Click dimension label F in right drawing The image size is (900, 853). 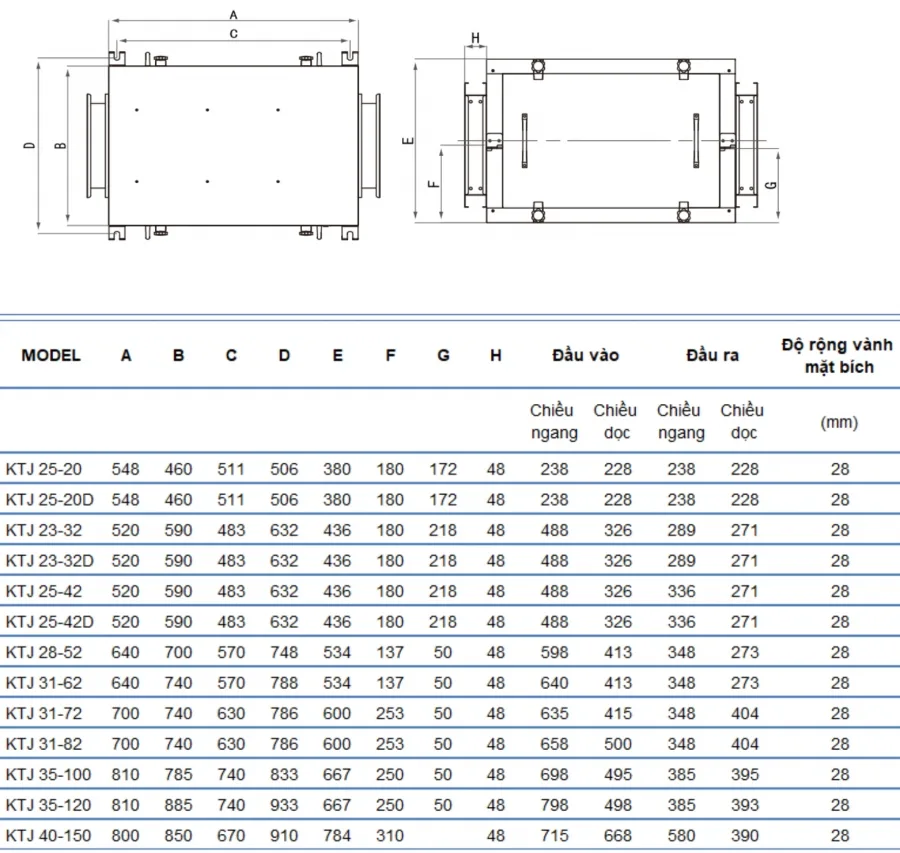(434, 184)
